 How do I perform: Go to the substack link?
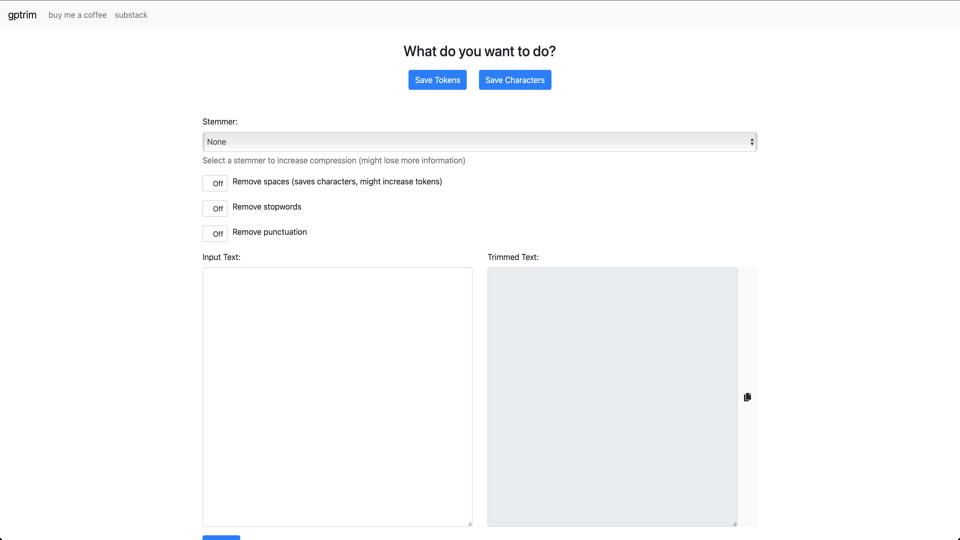[x=131, y=15]
